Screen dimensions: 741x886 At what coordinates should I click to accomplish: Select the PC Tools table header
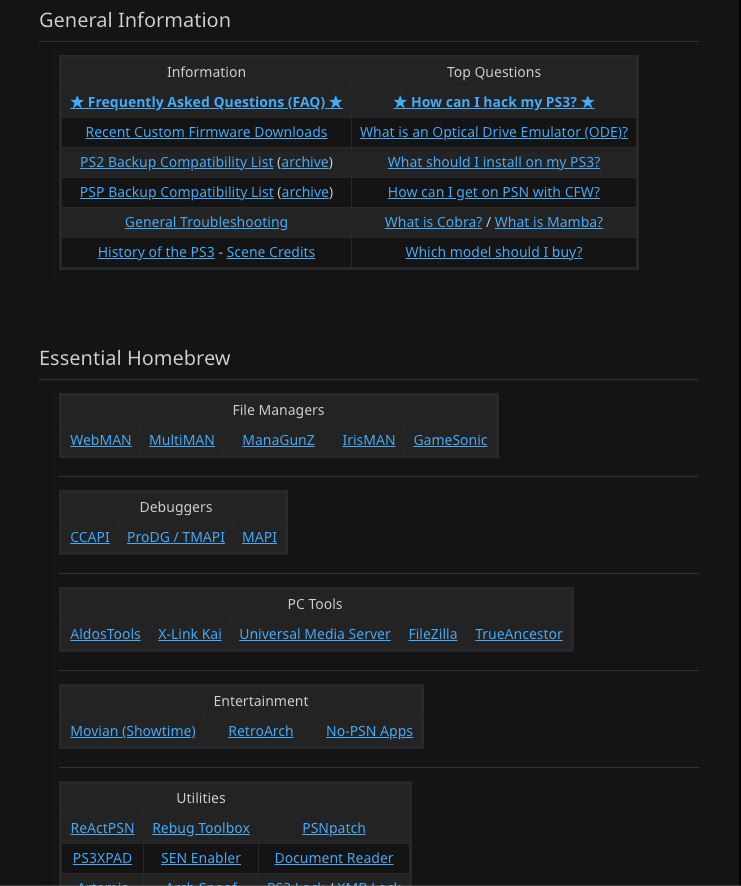(315, 605)
